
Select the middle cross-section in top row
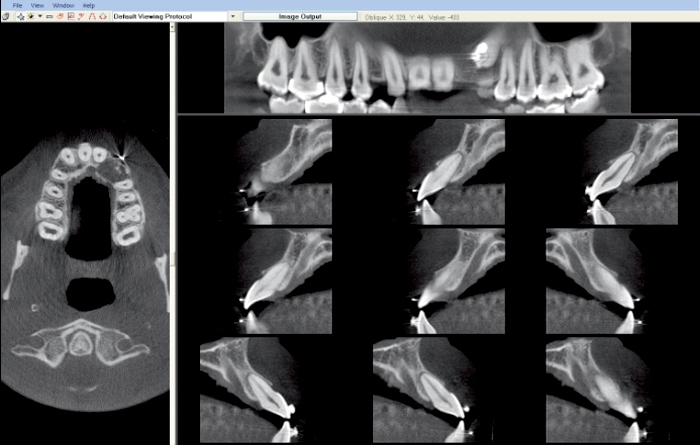[x=456, y=172]
